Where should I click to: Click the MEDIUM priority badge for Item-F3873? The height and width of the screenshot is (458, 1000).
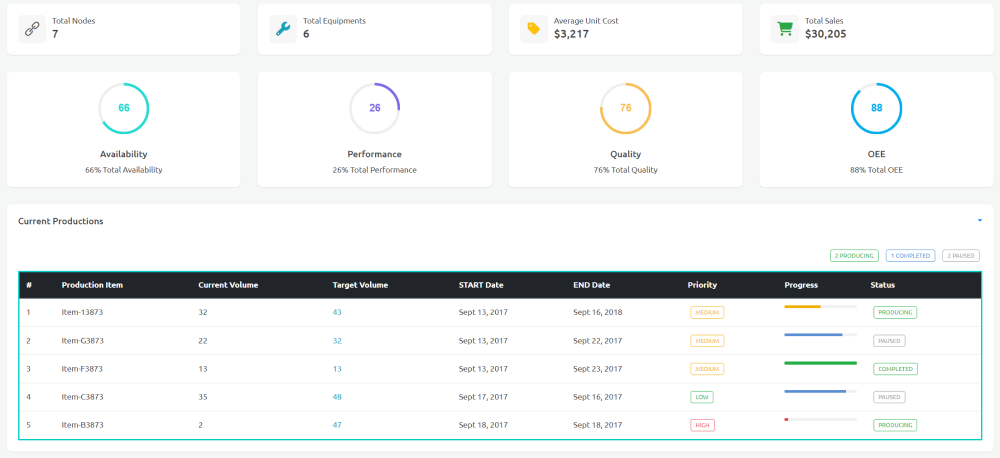707,369
